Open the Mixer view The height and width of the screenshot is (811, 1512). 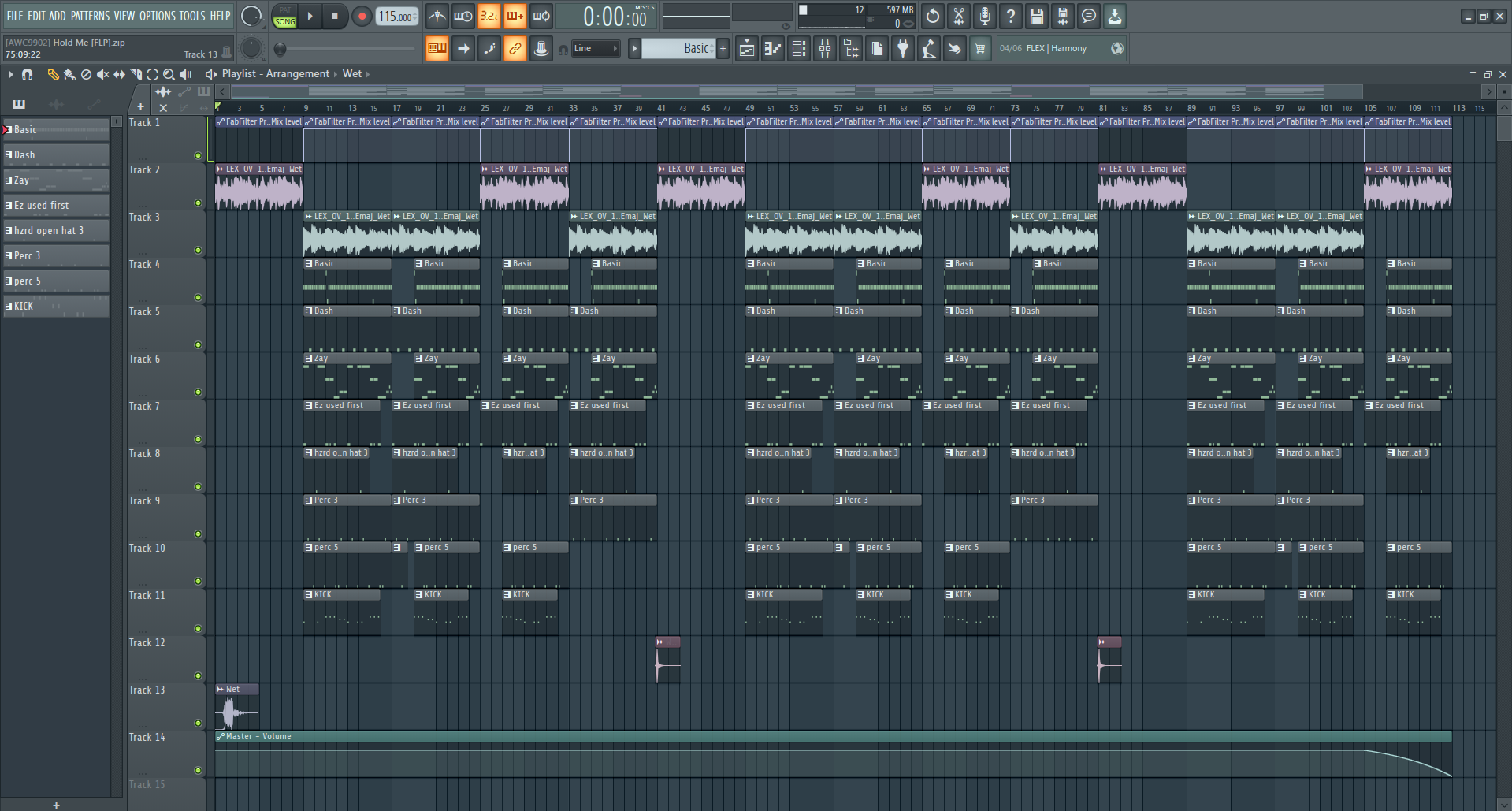[825, 49]
